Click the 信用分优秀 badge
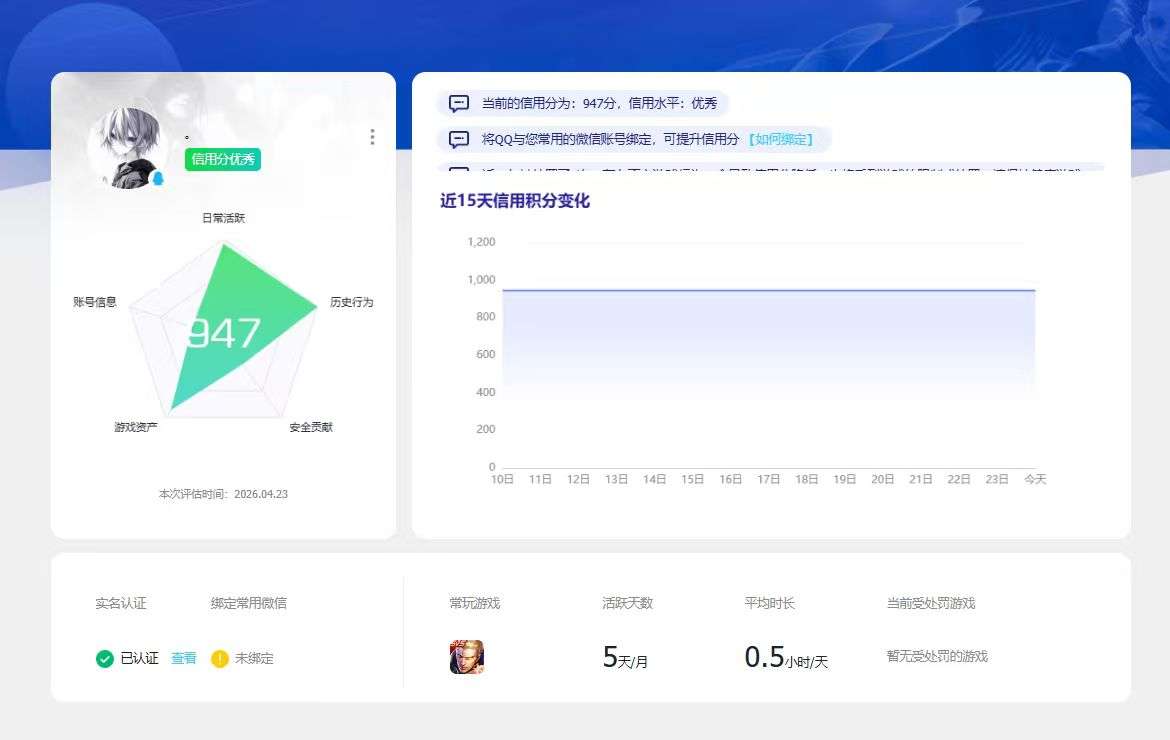The image size is (1170, 740). point(223,159)
